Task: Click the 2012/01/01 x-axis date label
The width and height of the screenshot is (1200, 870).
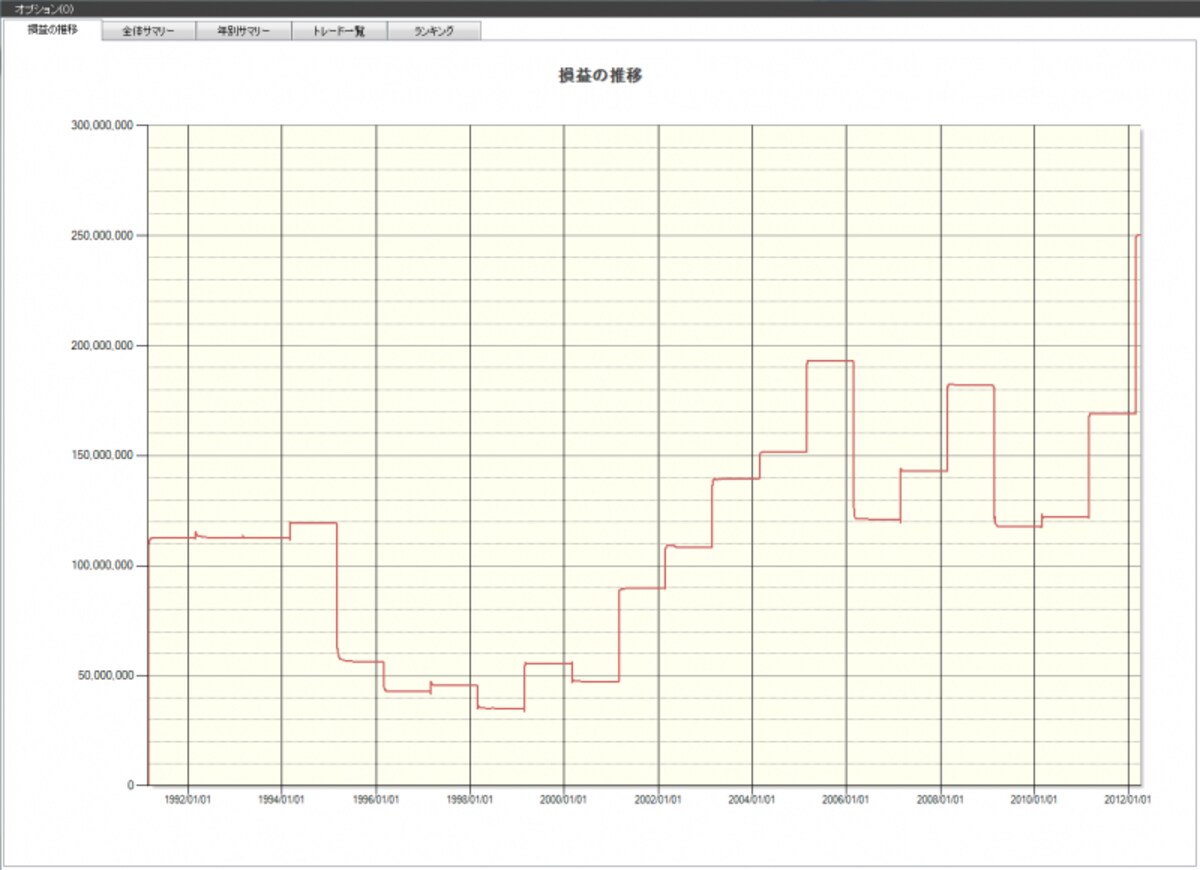Action: pos(1128,800)
